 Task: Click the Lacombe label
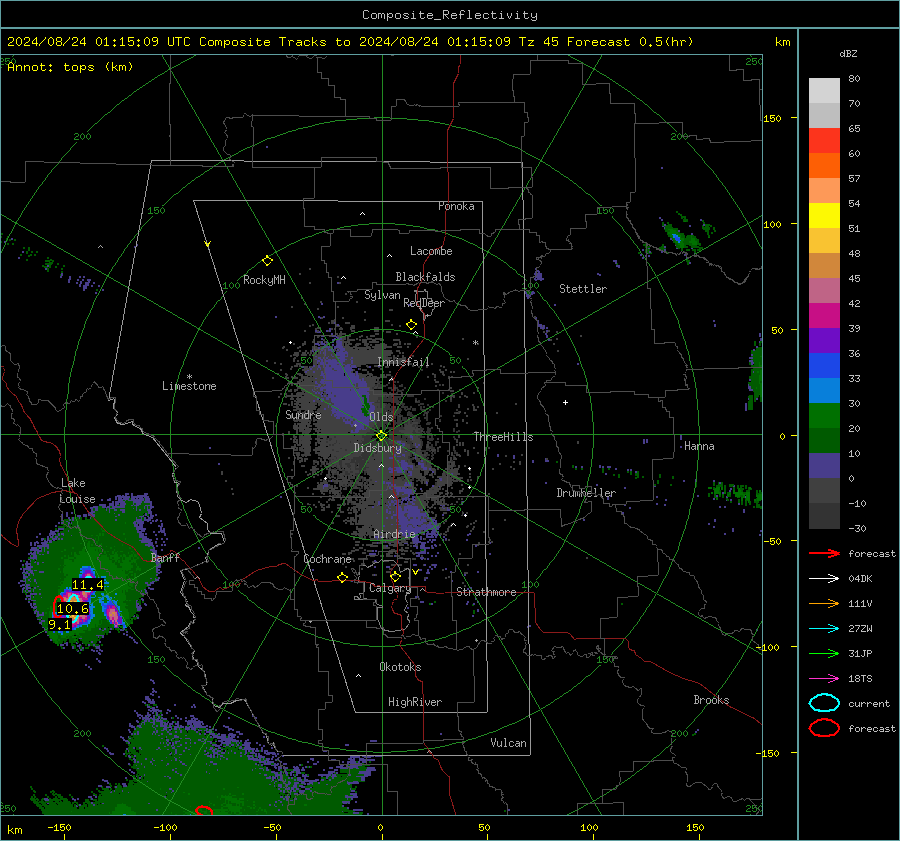(x=431, y=251)
